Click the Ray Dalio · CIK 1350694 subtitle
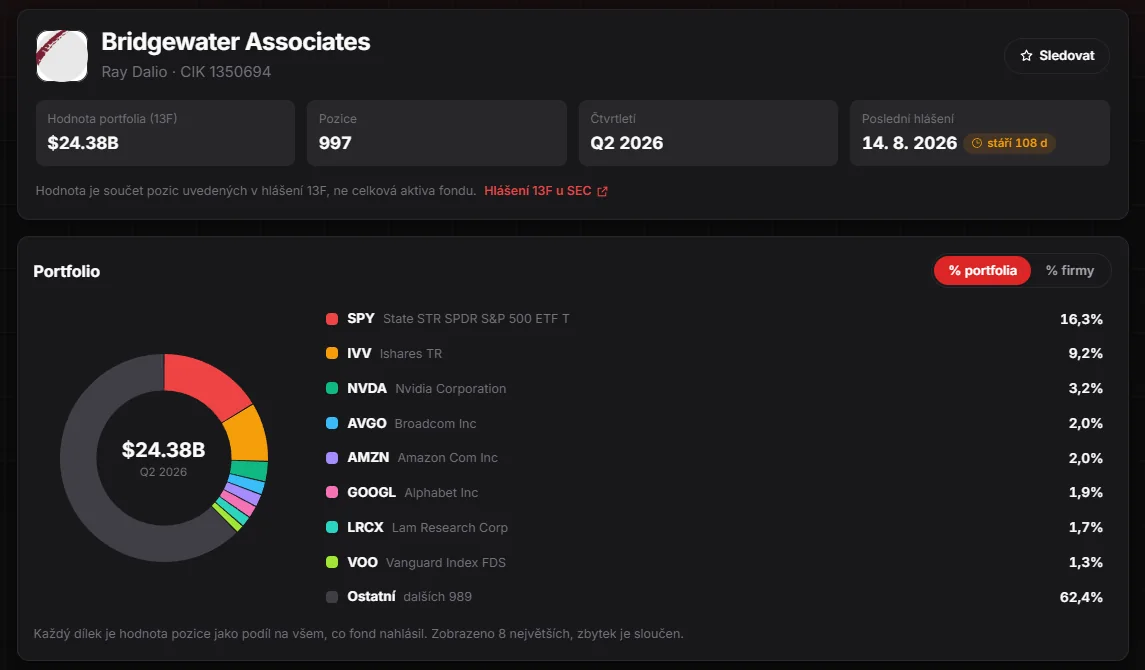This screenshot has height=670, width=1145. click(186, 72)
